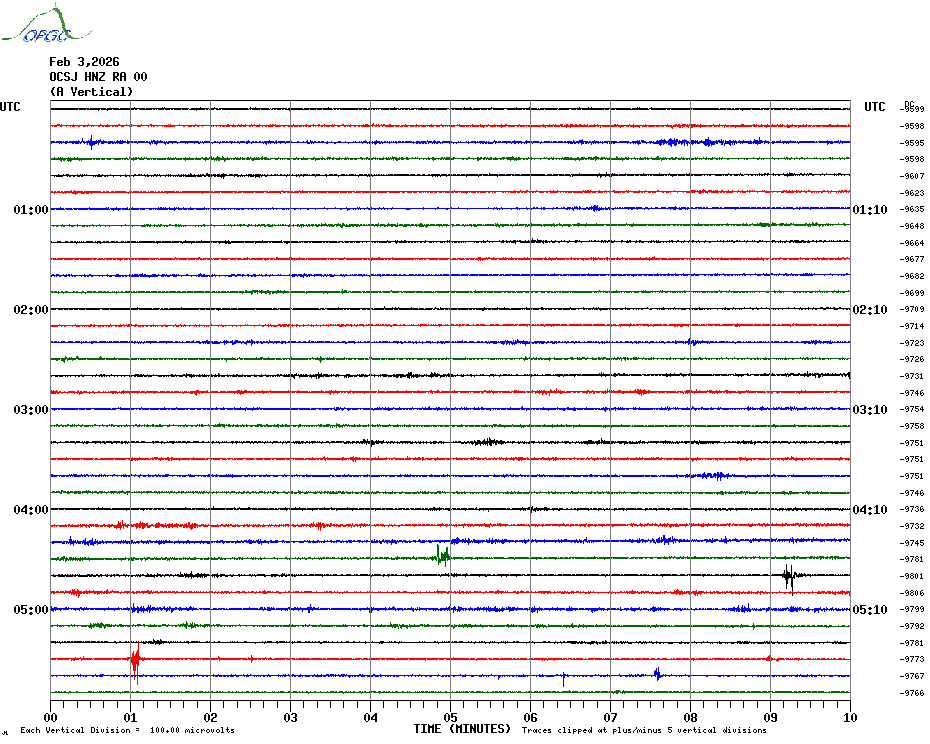Click the DC offset value "-9595"
The width and height of the screenshot is (930, 744).
(912, 143)
